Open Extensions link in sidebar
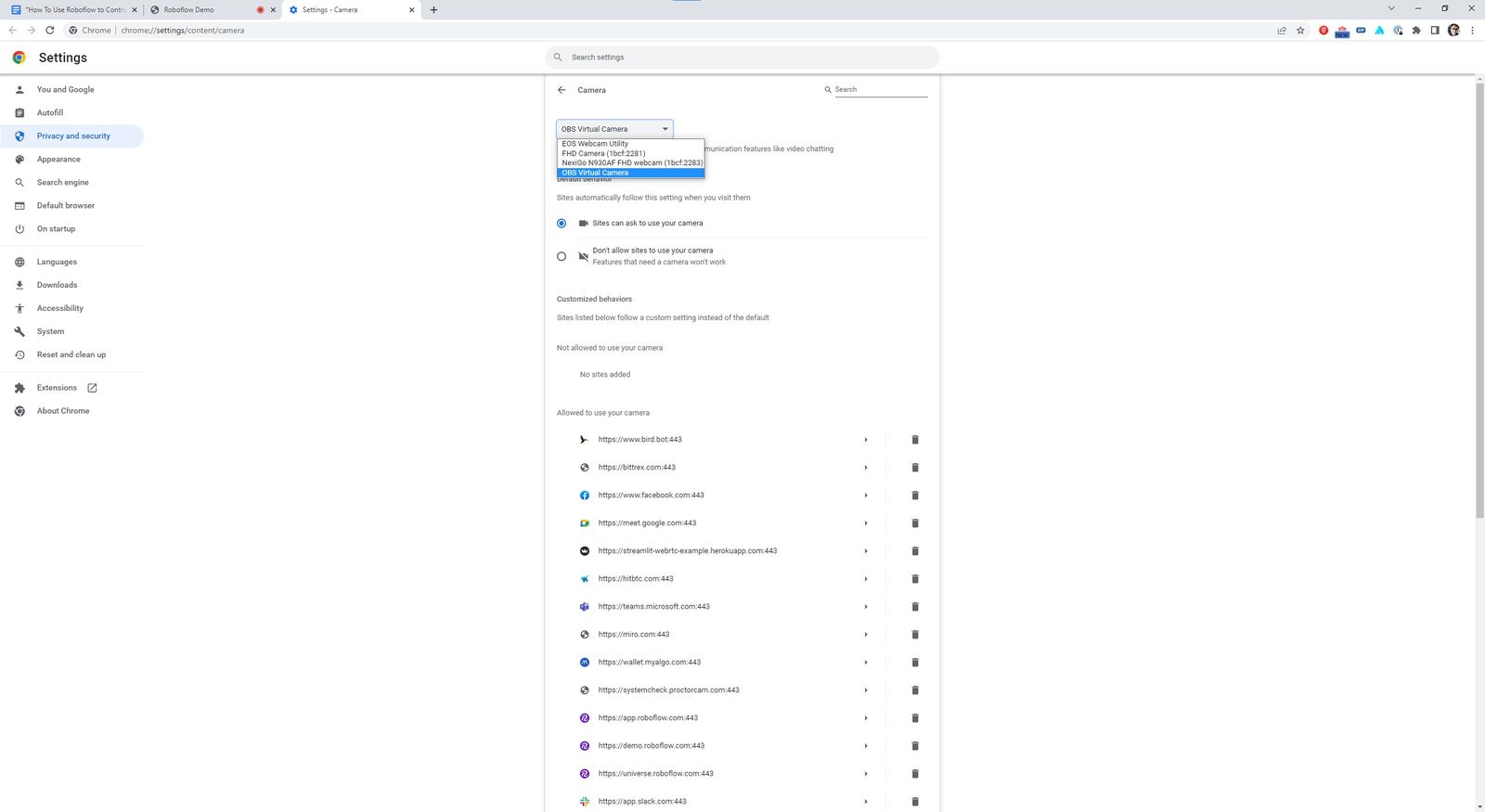Viewport: 1485px width, 812px height. tap(57, 388)
